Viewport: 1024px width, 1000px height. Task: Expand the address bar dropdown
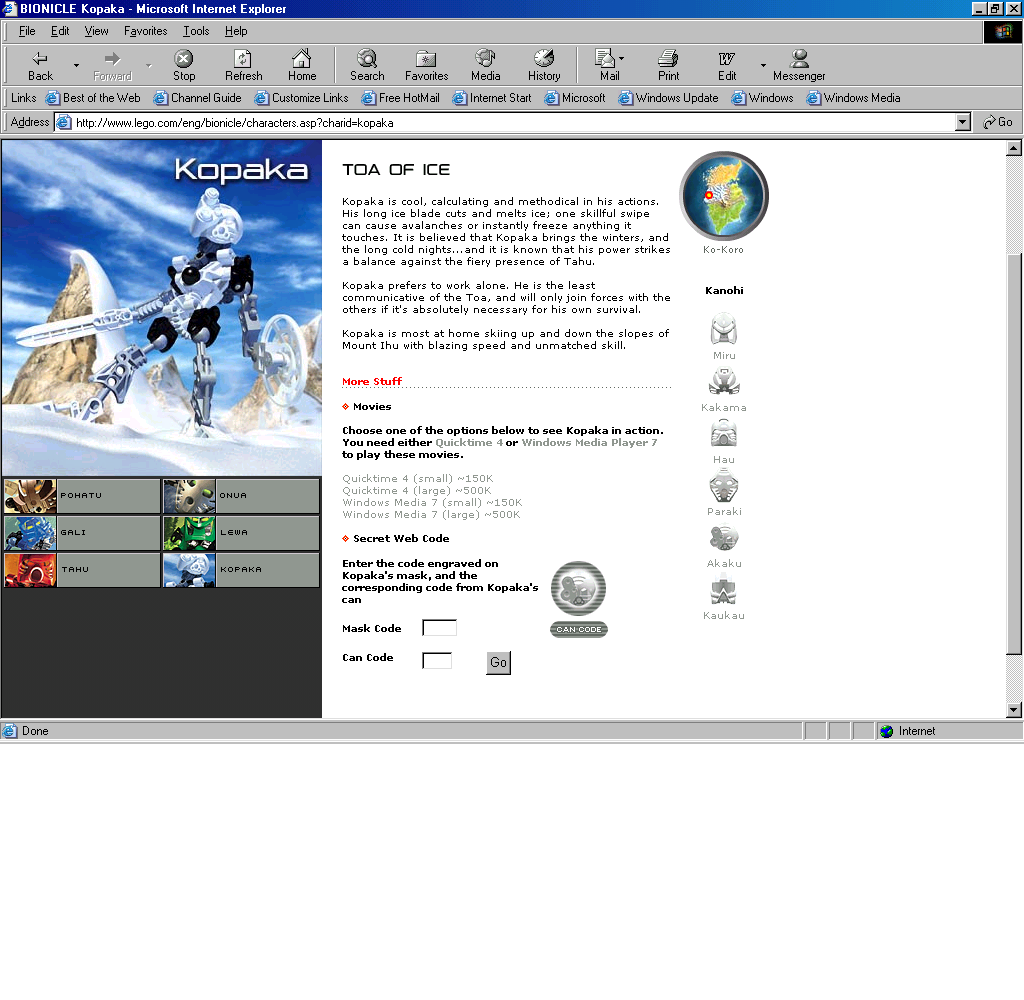(x=963, y=123)
